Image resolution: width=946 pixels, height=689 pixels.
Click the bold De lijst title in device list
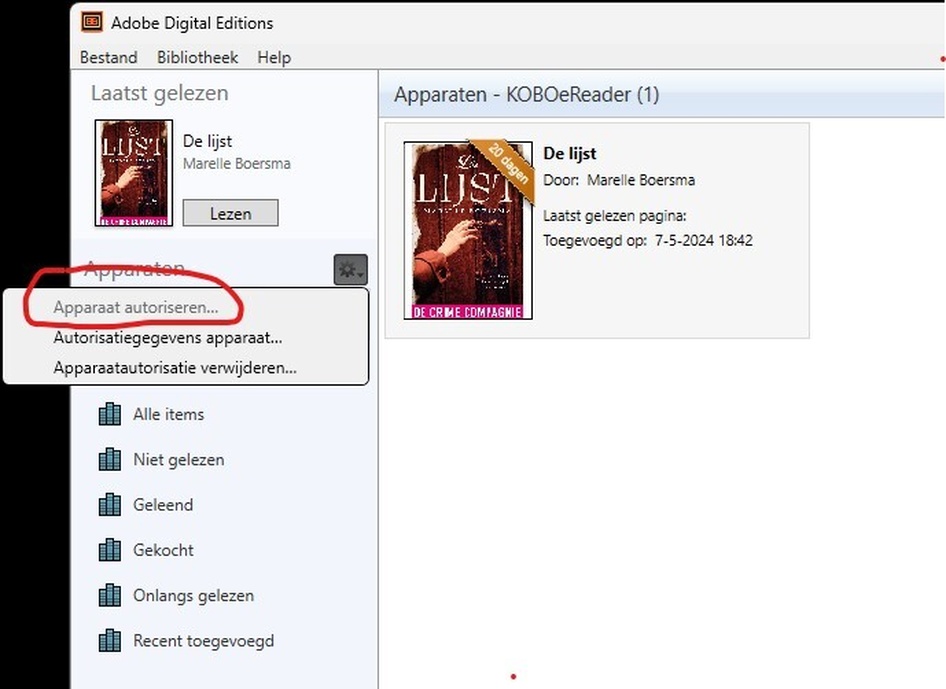570,153
